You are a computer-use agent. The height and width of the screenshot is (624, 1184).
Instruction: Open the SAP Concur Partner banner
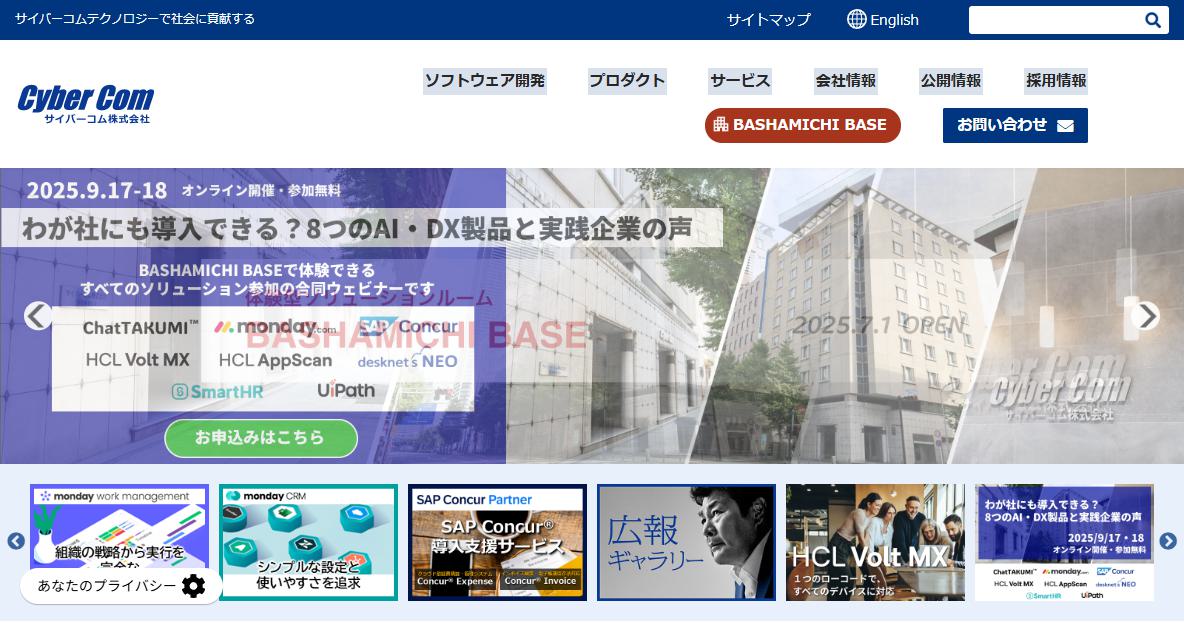tap(497, 542)
